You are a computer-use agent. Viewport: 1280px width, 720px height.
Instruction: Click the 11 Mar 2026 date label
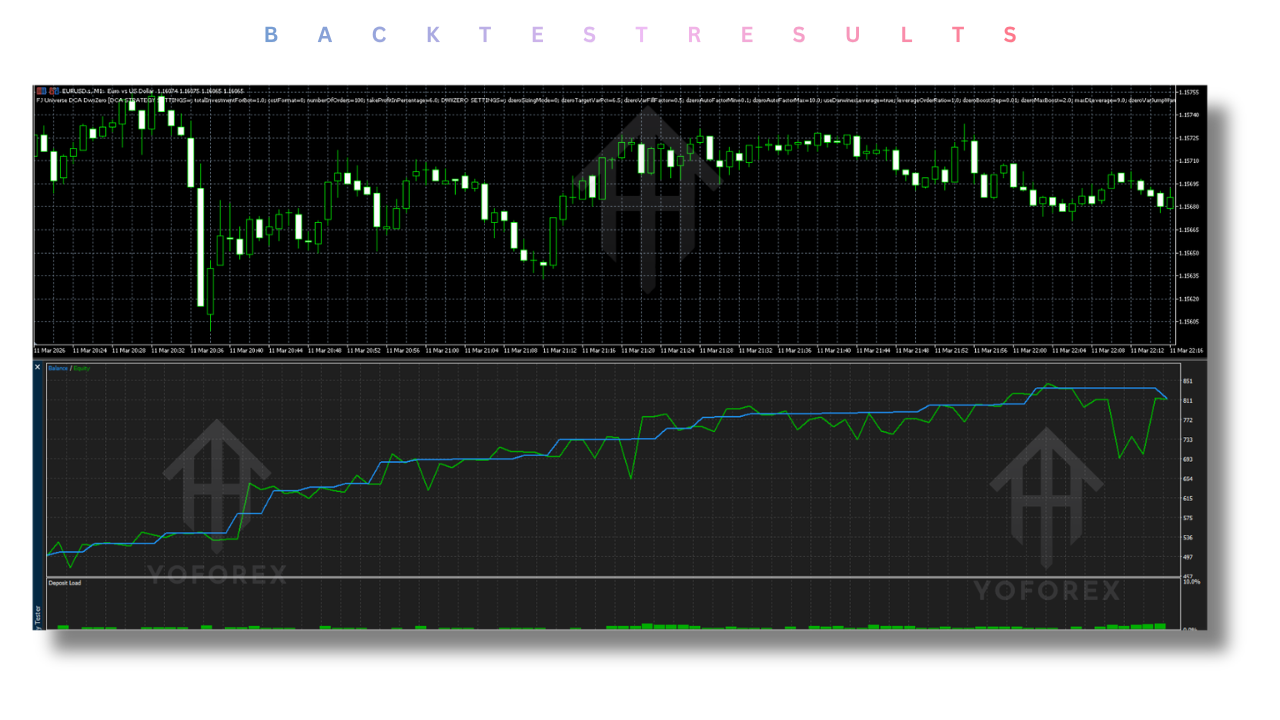coord(50,351)
